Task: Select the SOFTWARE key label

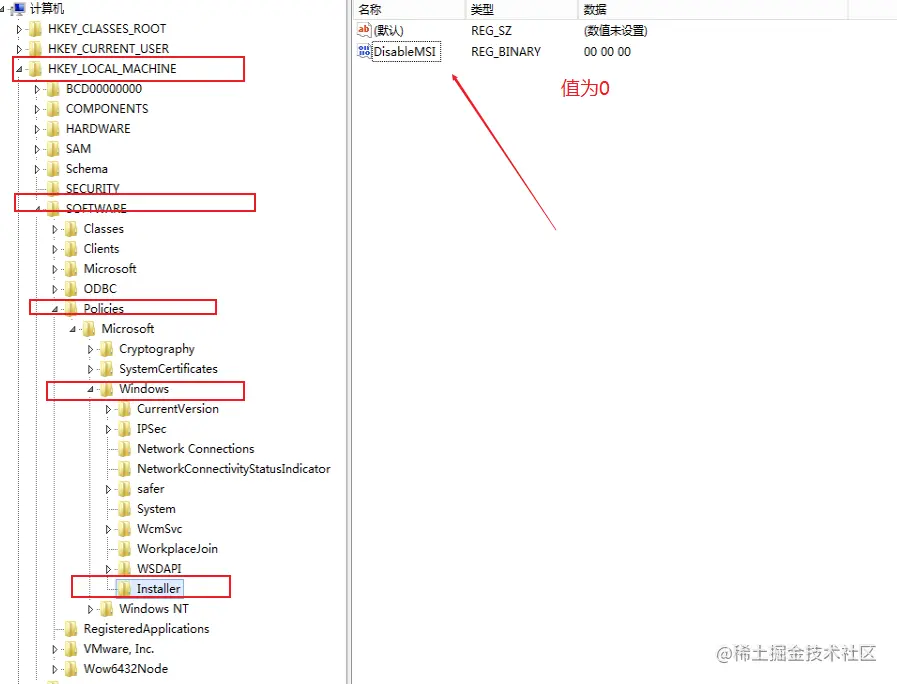Action: pyautogui.click(x=96, y=208)
